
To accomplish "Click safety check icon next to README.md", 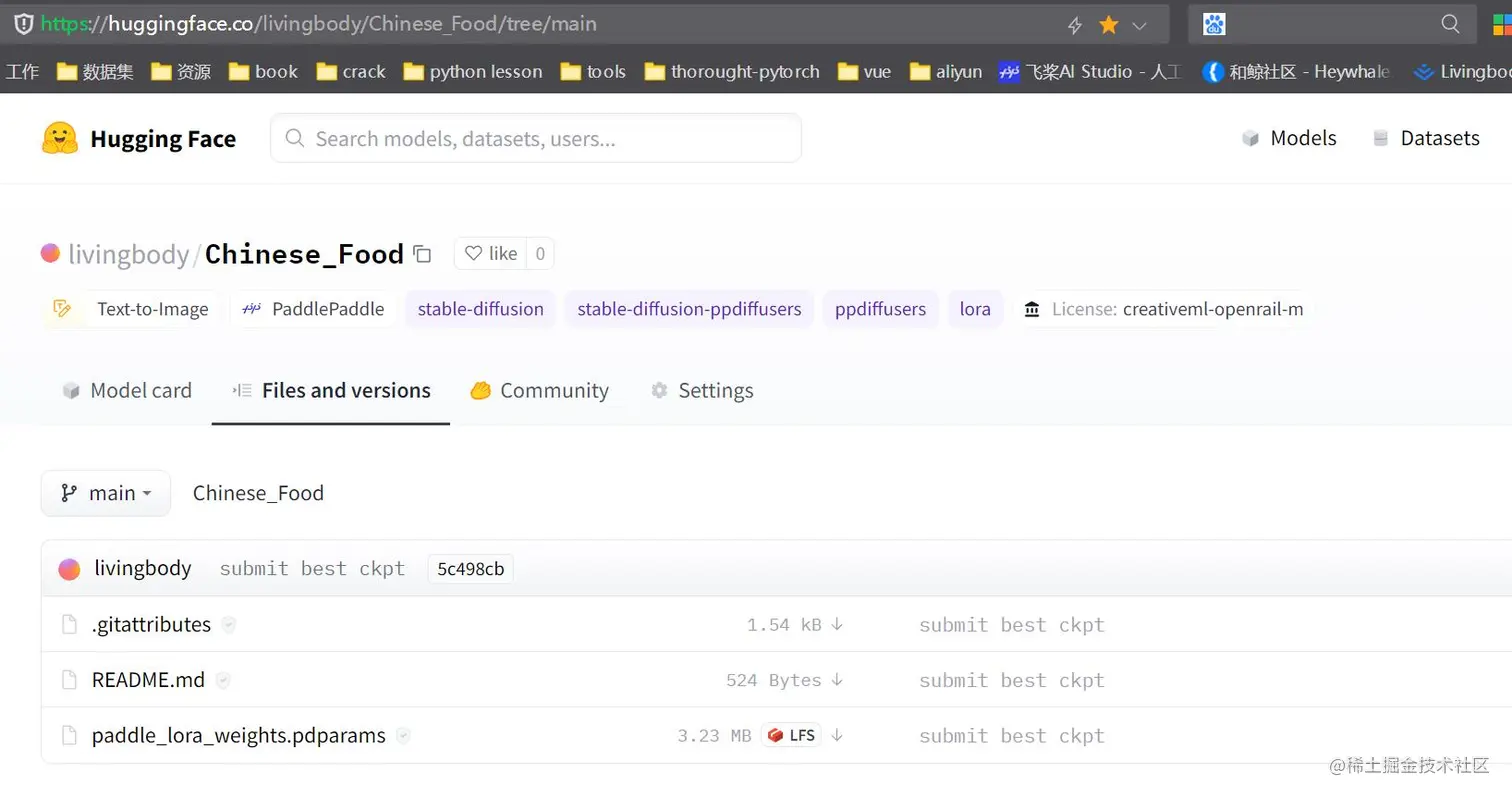I will [223, 680].
